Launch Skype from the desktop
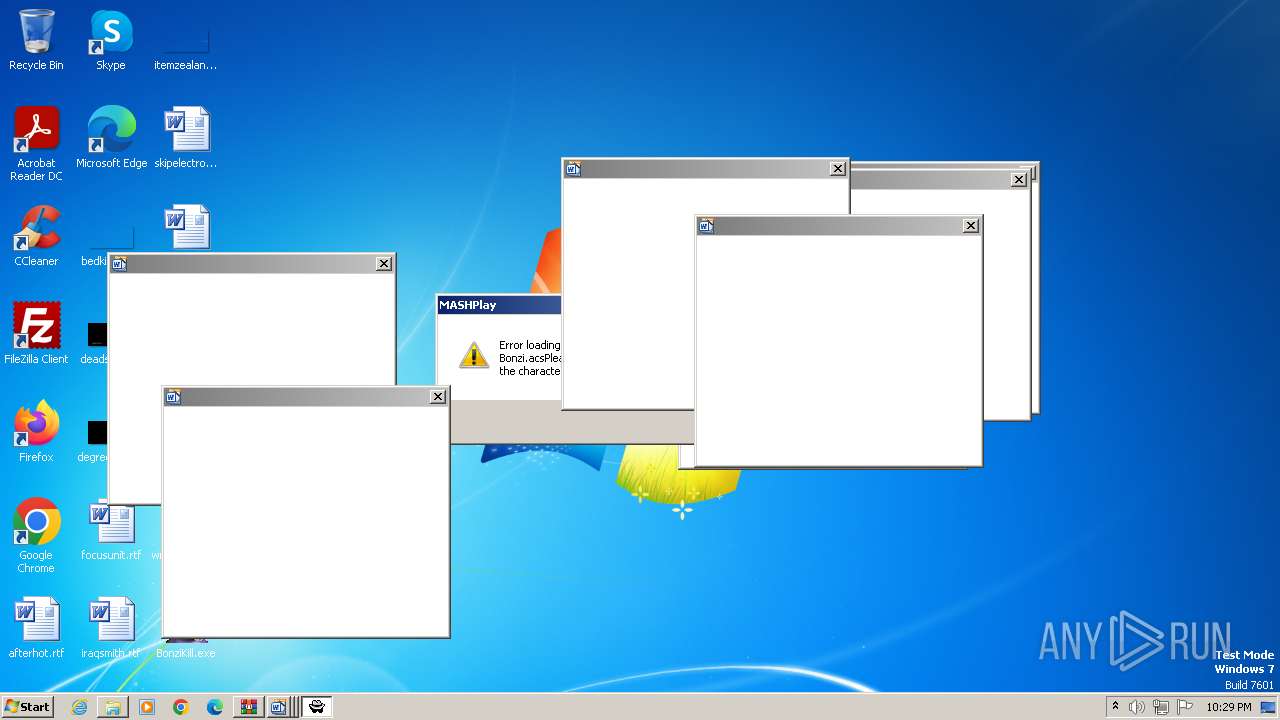The image size is (1280, 720). 111,40
